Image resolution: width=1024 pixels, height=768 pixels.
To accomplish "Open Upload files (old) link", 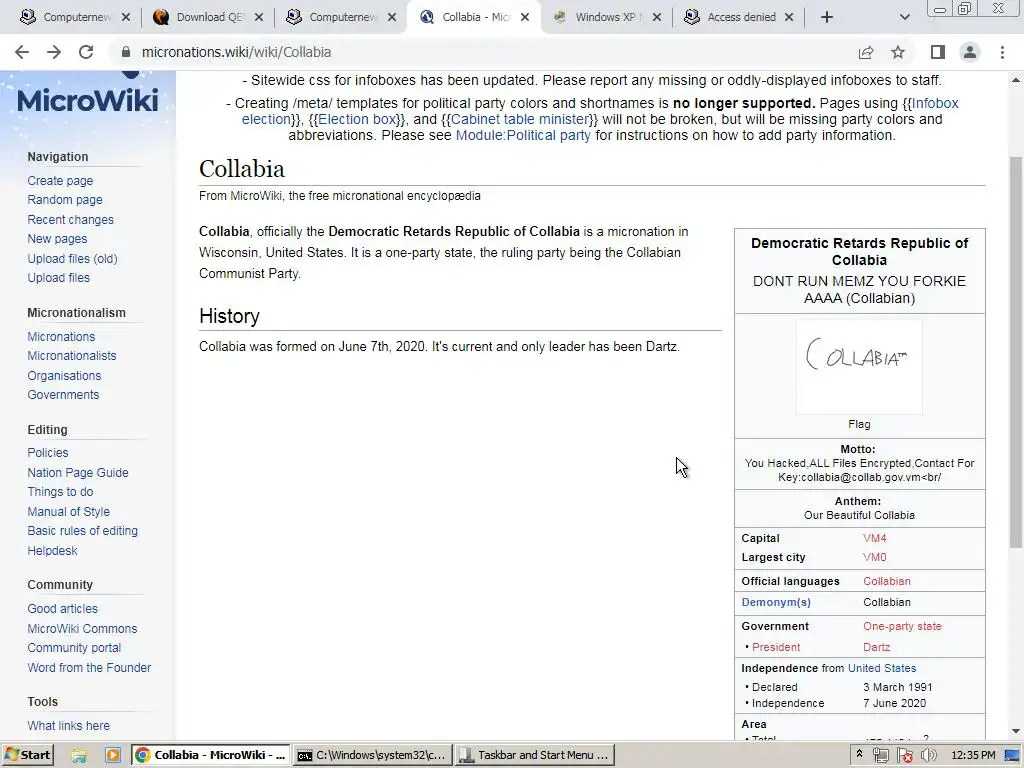I will click(x=72, y=259).
